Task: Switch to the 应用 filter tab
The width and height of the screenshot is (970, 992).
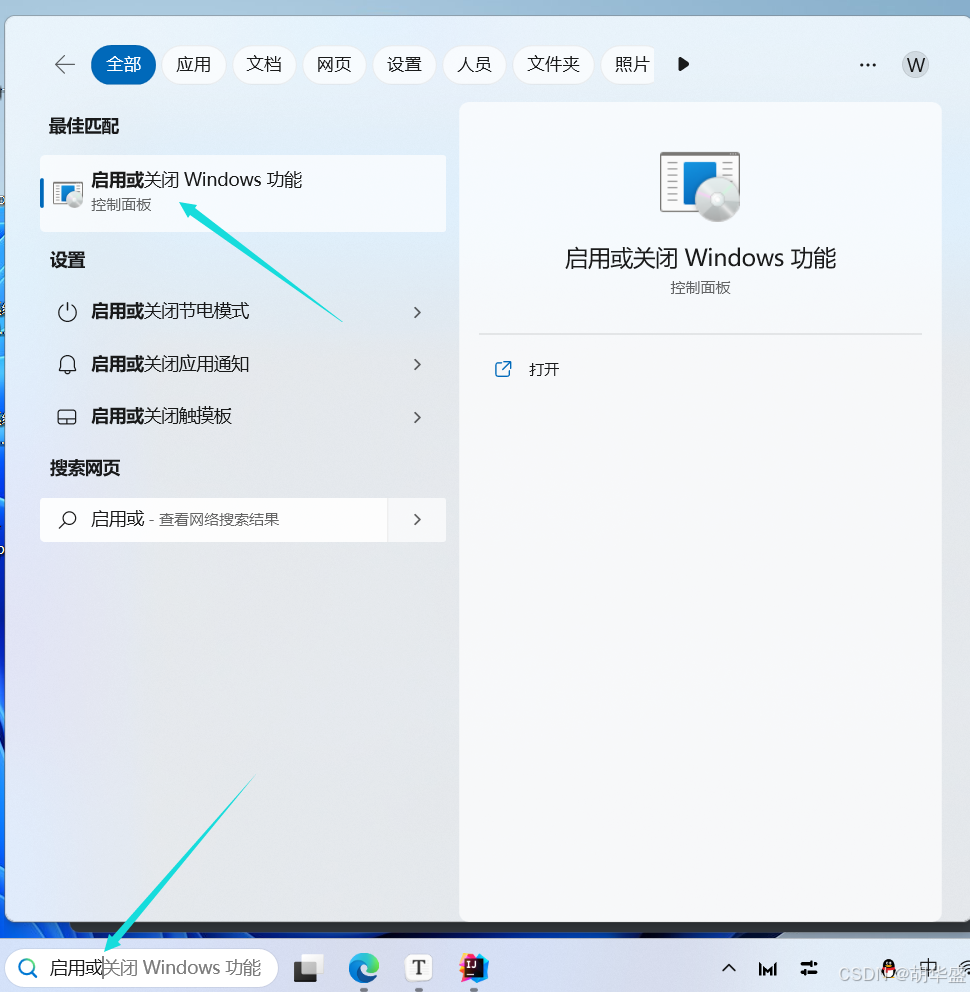Action: click(x=194, y=65)
